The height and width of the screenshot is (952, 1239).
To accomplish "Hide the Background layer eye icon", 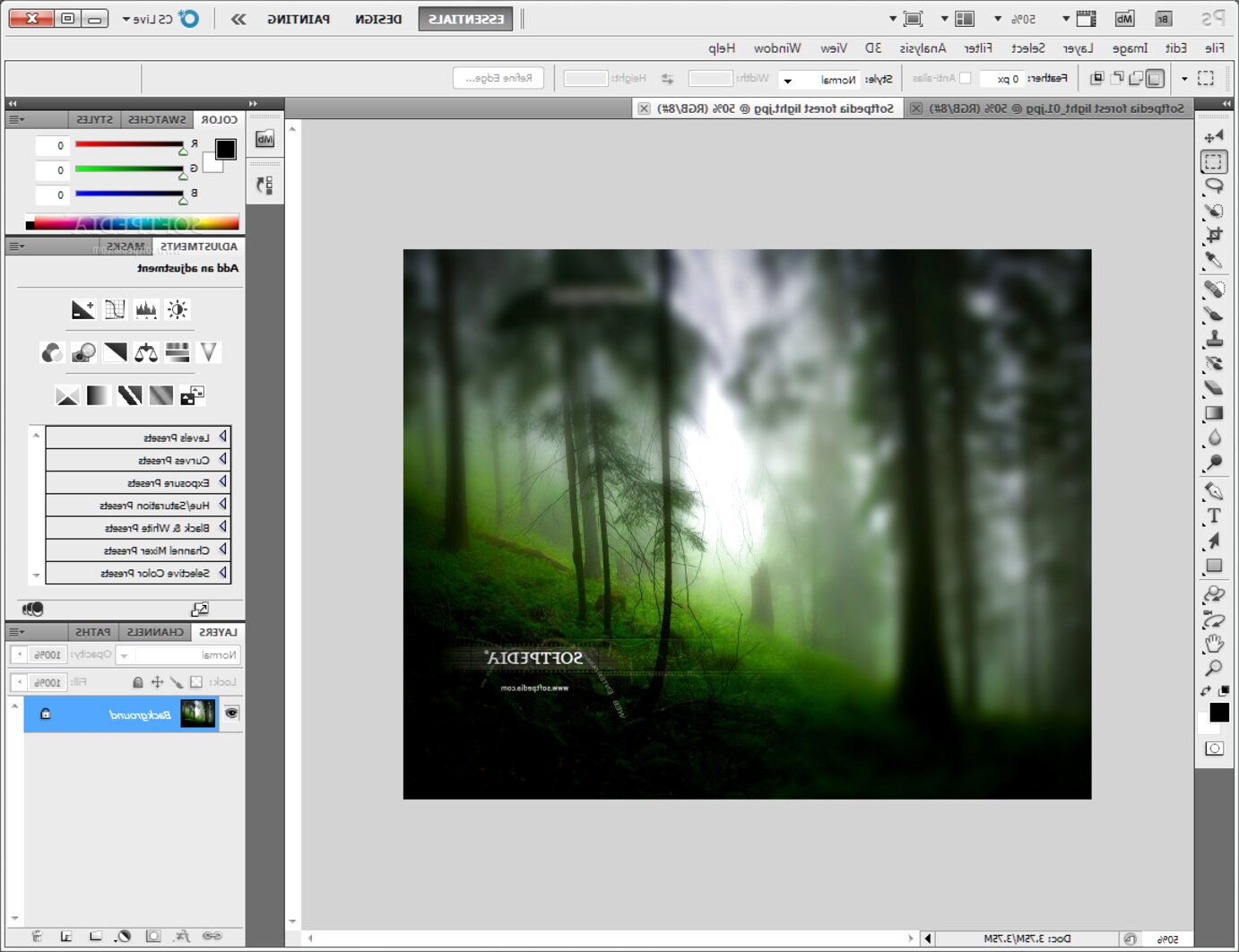I will [231, 714].
